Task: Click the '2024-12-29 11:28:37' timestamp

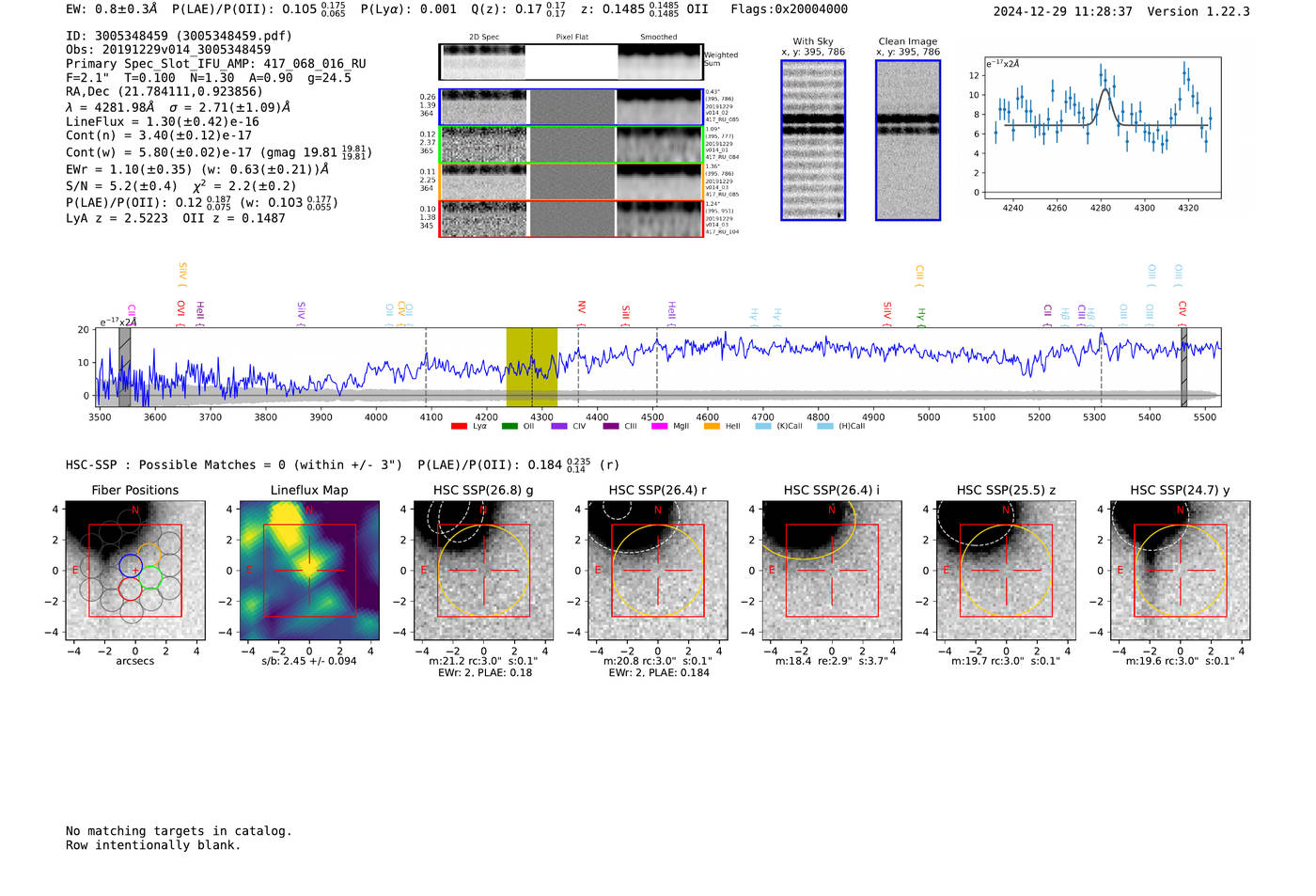Action: pyautogui.click(x=1063, y=11)
